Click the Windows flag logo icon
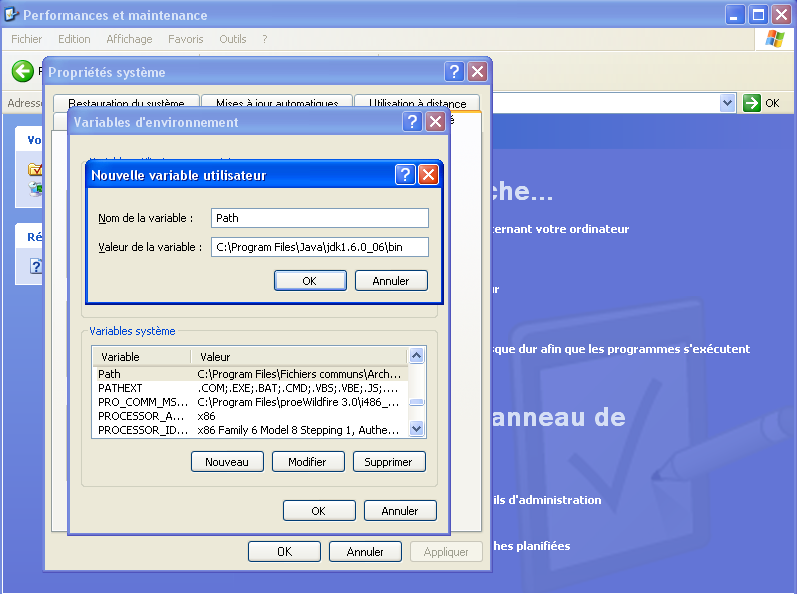This screenshot has width=797, height=594. pyautogui.click(x=775, y=39)
